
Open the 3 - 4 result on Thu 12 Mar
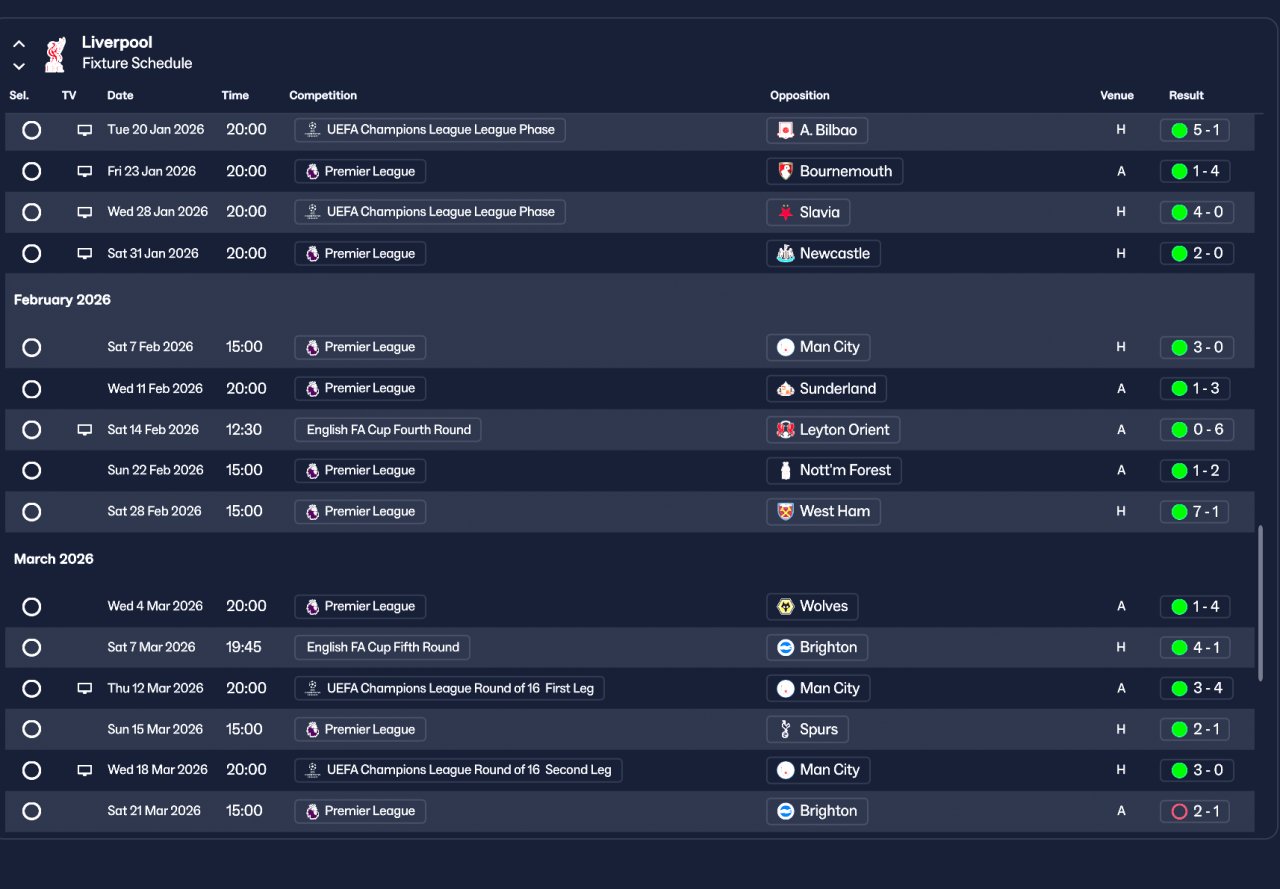[1197, 688]
